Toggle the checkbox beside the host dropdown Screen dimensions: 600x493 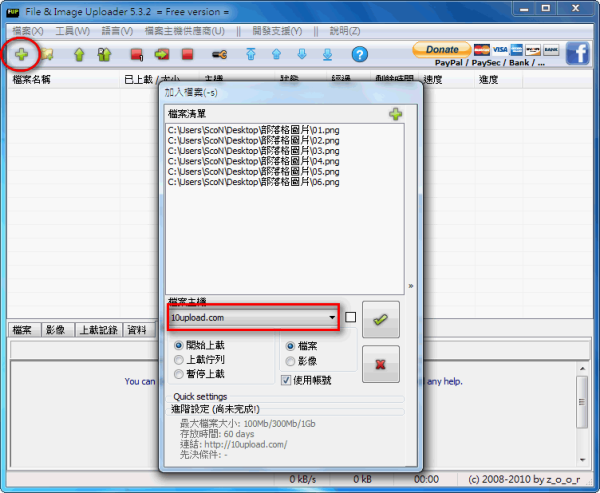tap(351, 317)
